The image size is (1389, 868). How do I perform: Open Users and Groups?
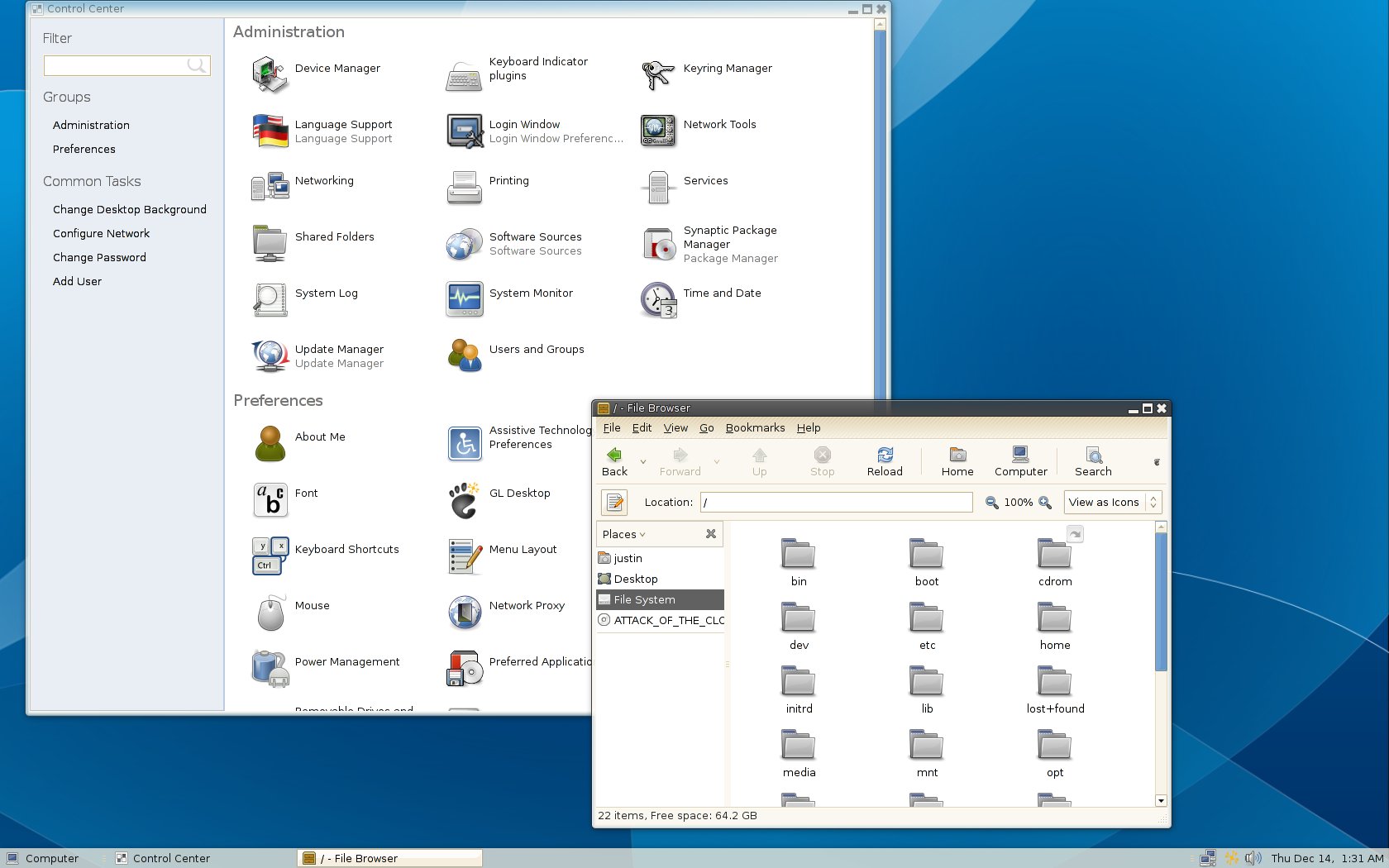tap(516, 355)
